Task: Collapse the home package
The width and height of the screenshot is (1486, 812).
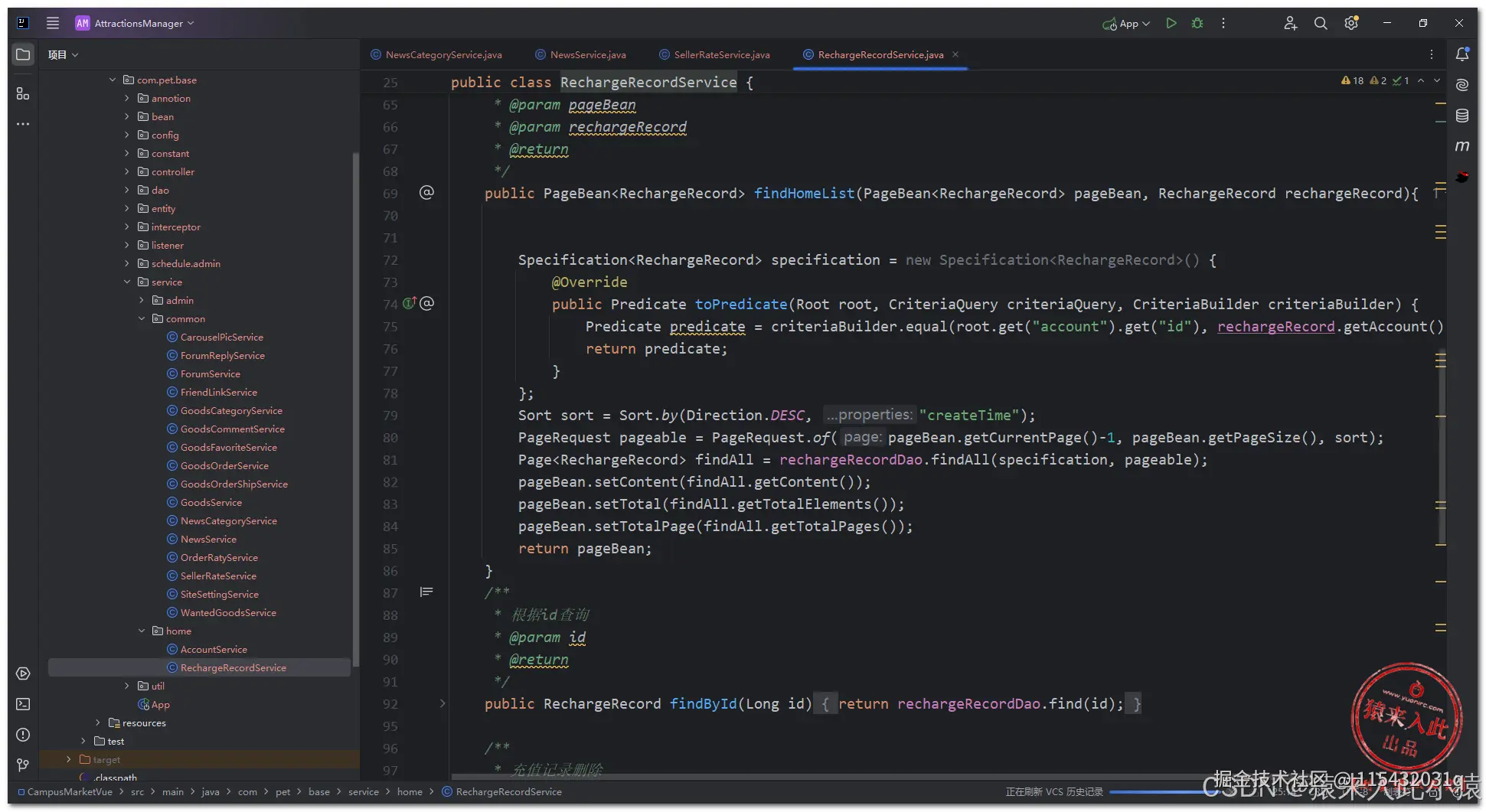Action: coord(142,631)
